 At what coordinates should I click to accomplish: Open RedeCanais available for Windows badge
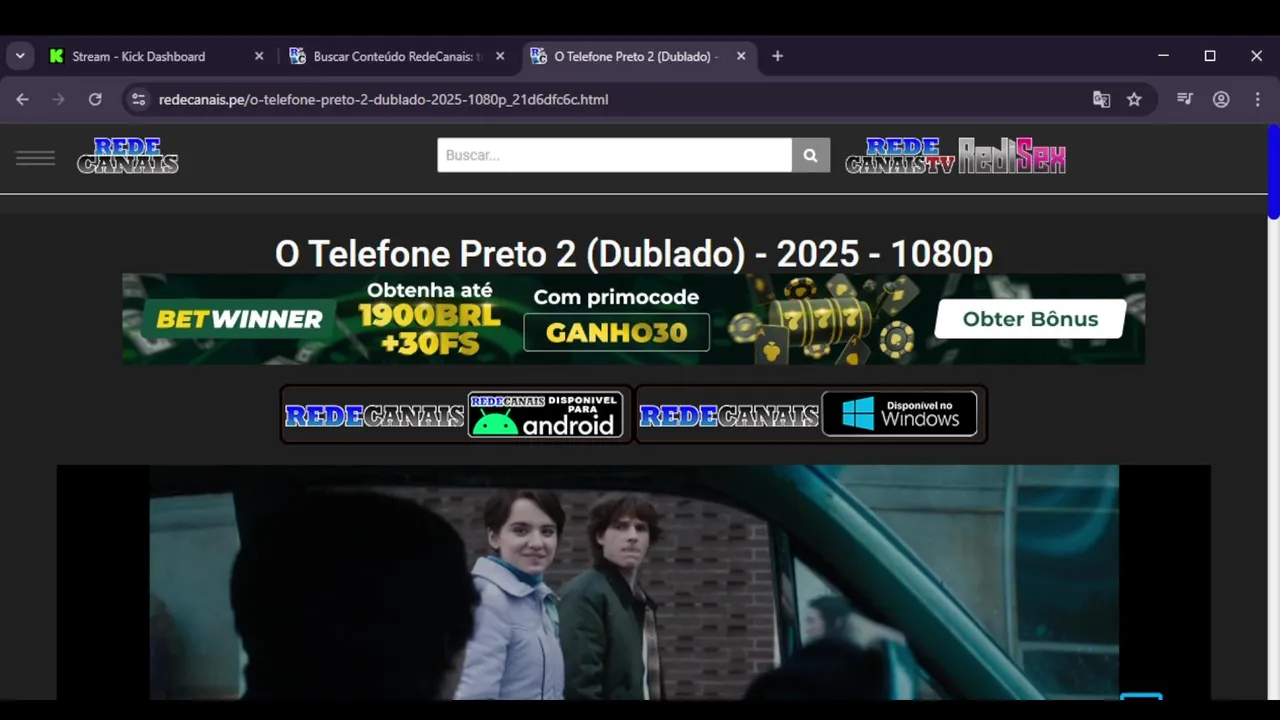811,414
